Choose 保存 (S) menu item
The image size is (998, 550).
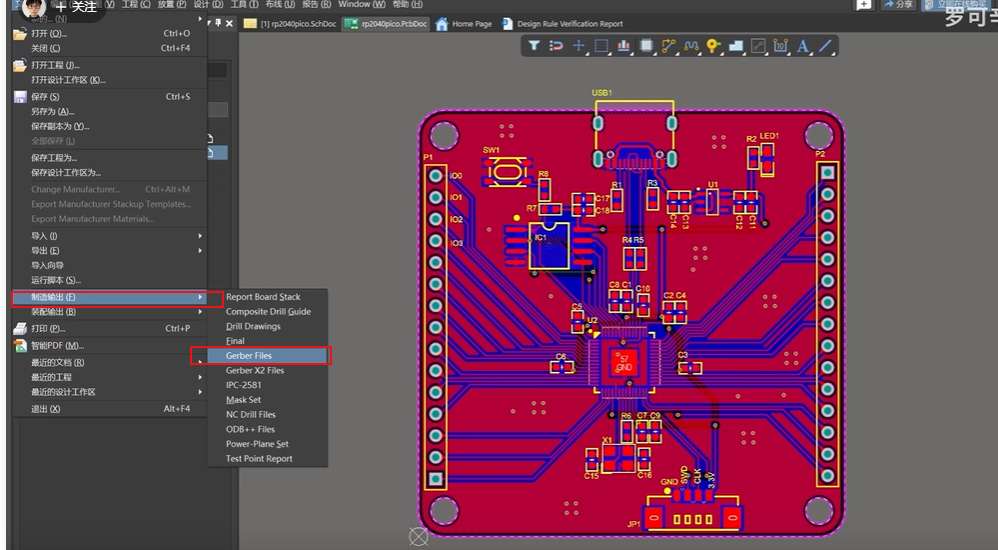pos(109,97)
